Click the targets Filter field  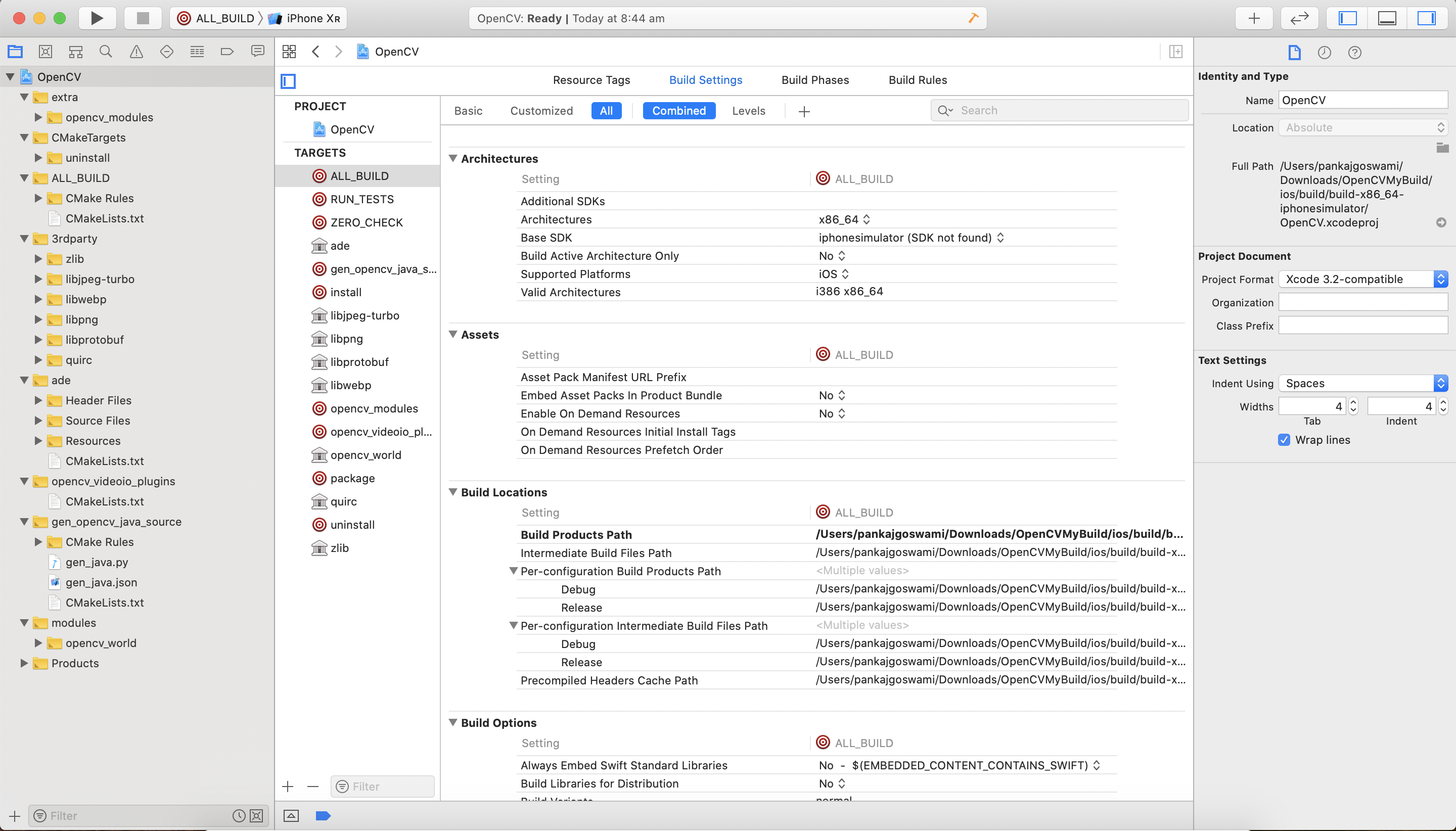click(382, 787)
